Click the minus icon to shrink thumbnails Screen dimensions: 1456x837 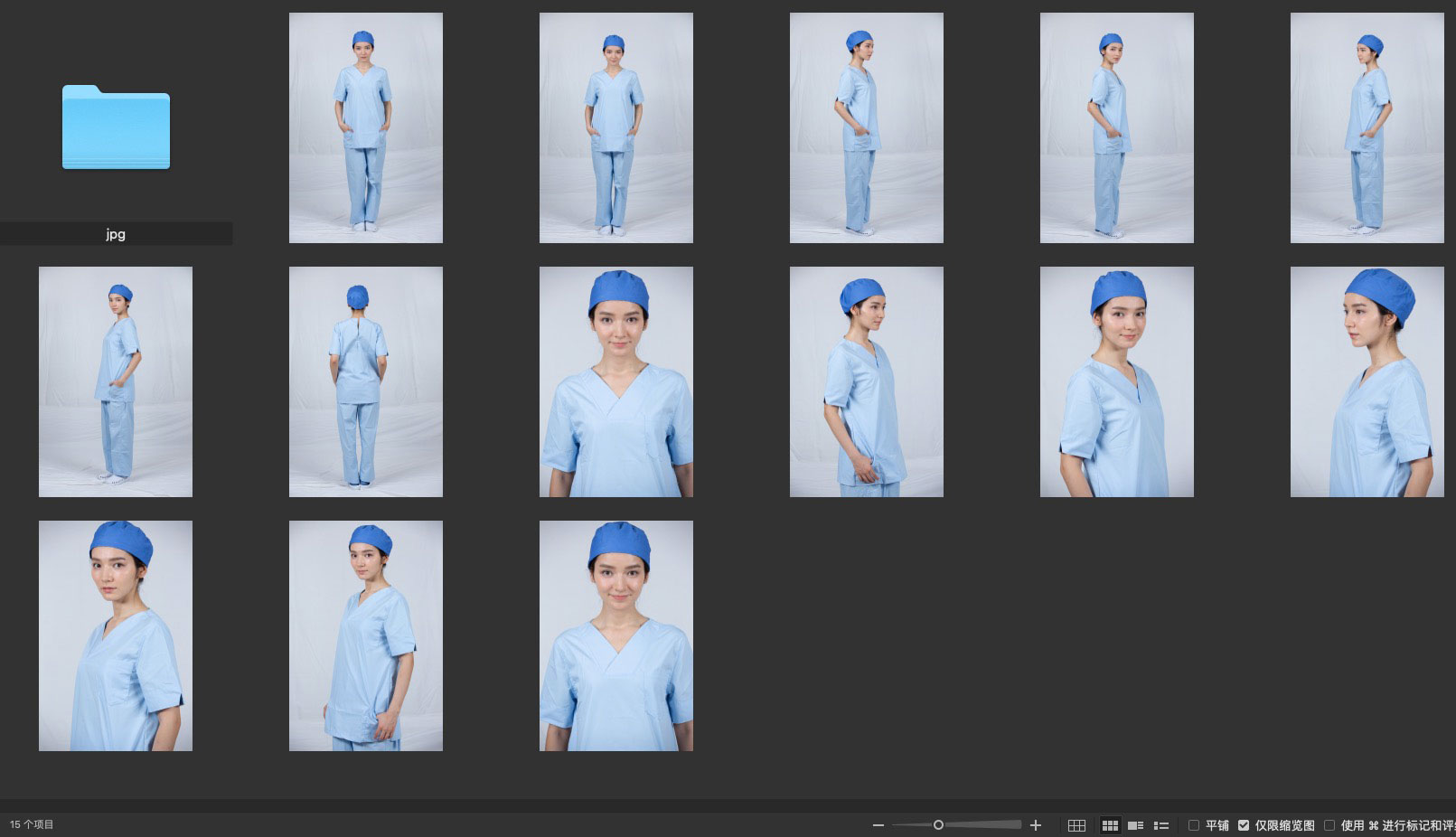coord(878,825)
